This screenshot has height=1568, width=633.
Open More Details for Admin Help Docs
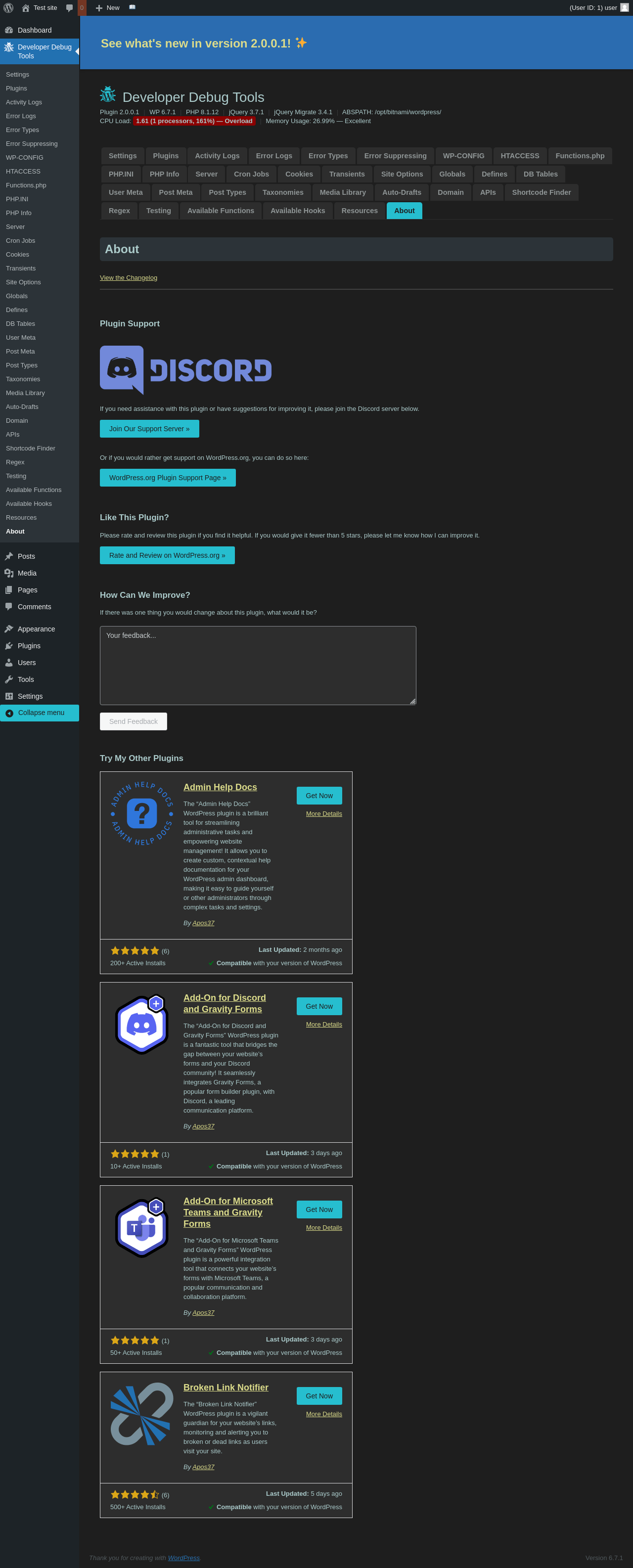coord(324,814)
